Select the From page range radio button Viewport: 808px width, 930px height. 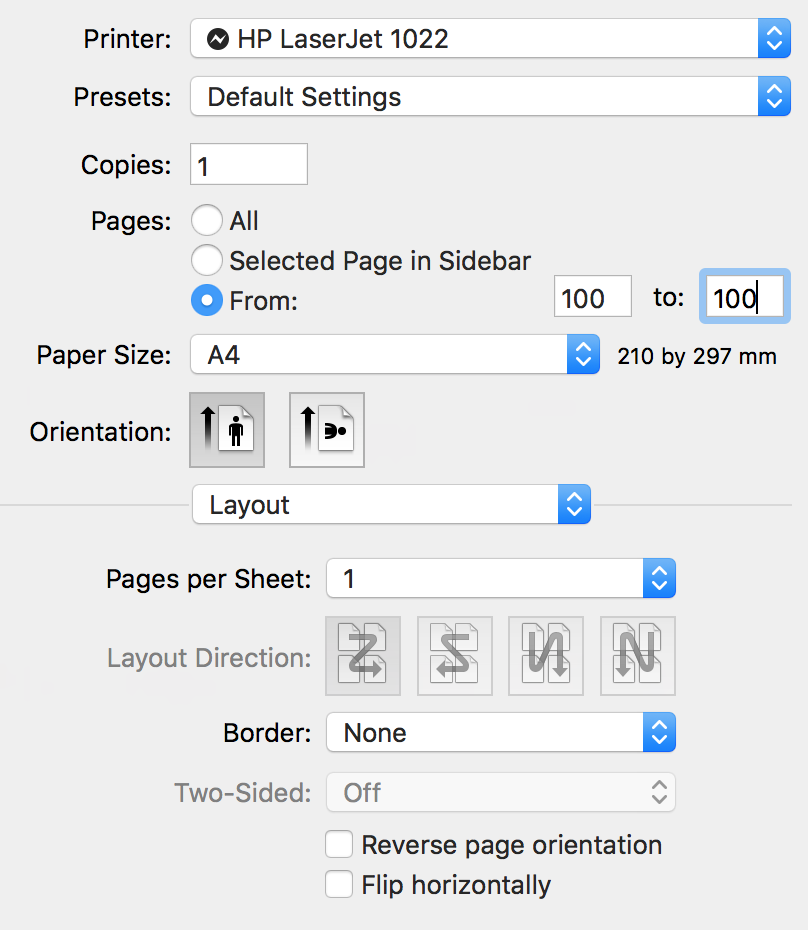click(x=207, y=300)
